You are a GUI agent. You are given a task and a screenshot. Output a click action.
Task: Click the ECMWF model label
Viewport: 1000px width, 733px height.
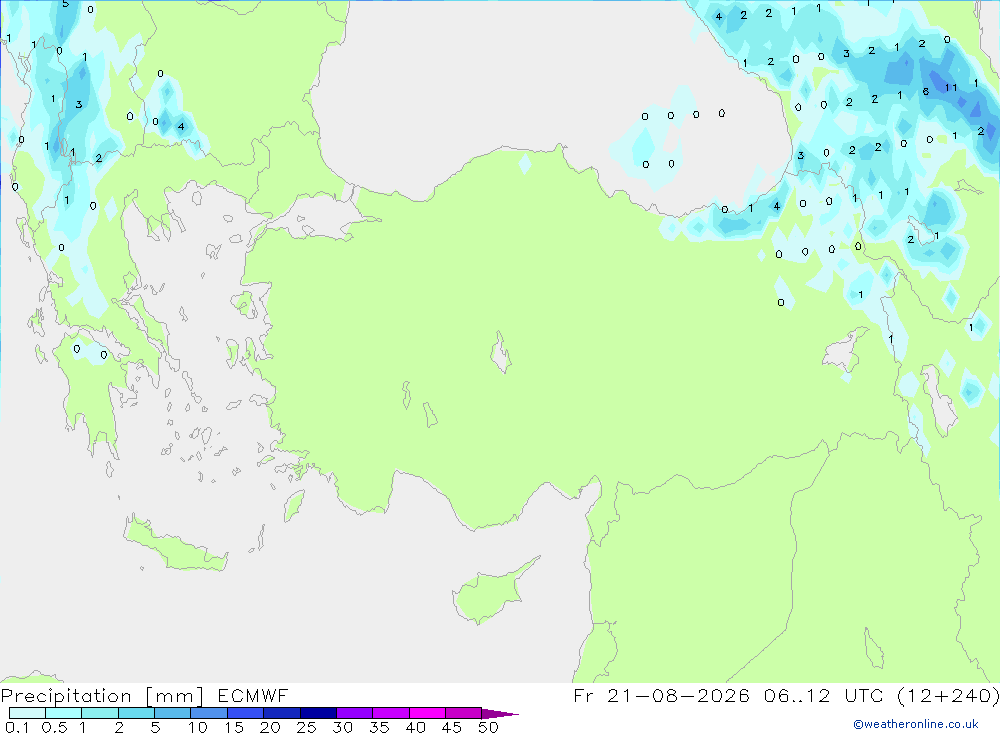click(x=253, y=695)
